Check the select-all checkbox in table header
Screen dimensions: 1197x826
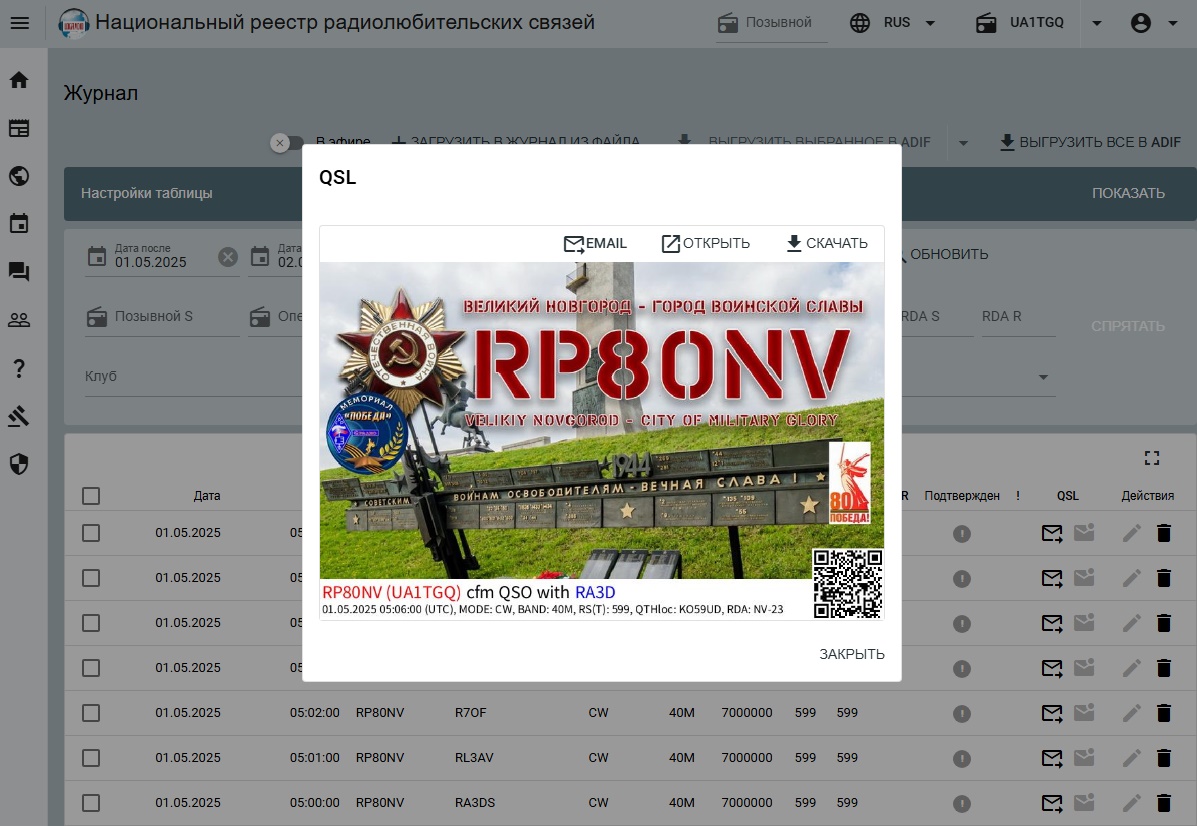[91, 496]
